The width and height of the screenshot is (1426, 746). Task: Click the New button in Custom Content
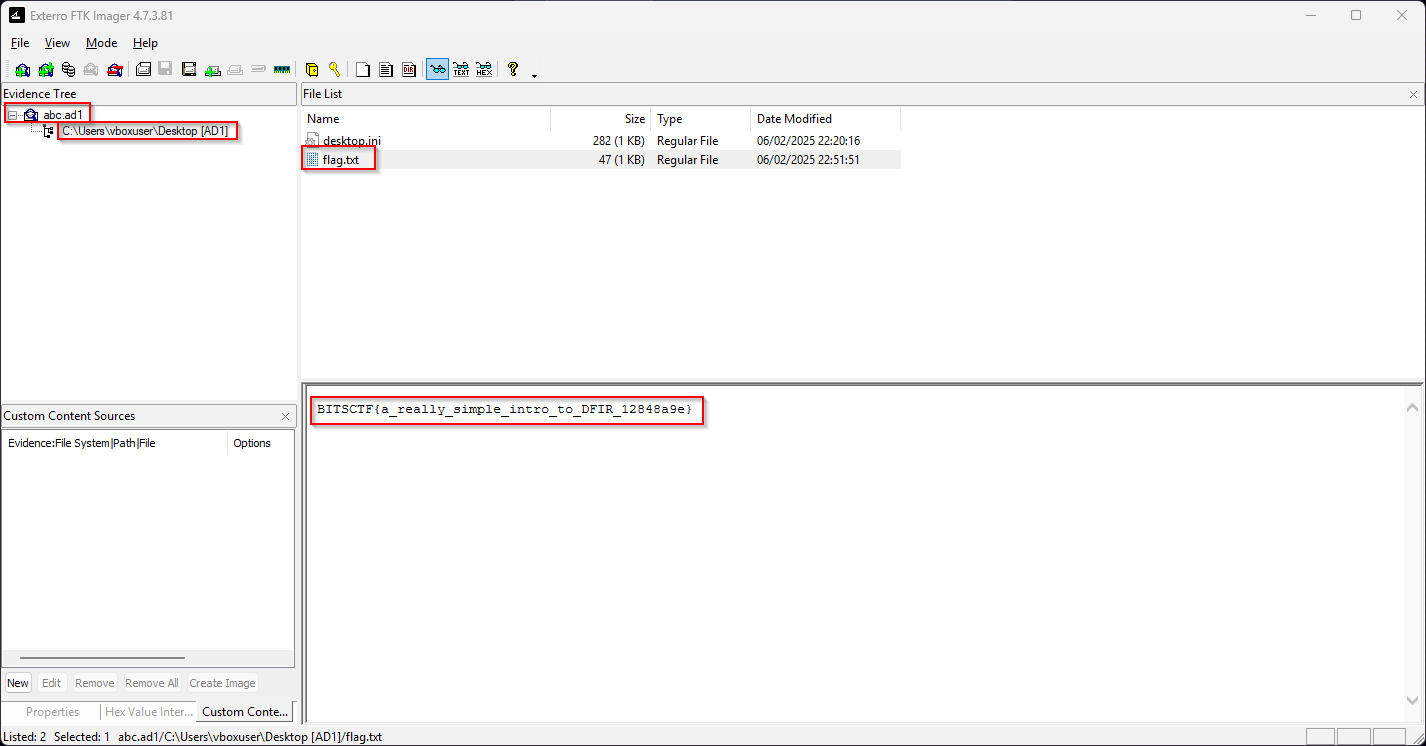point(18,683)
